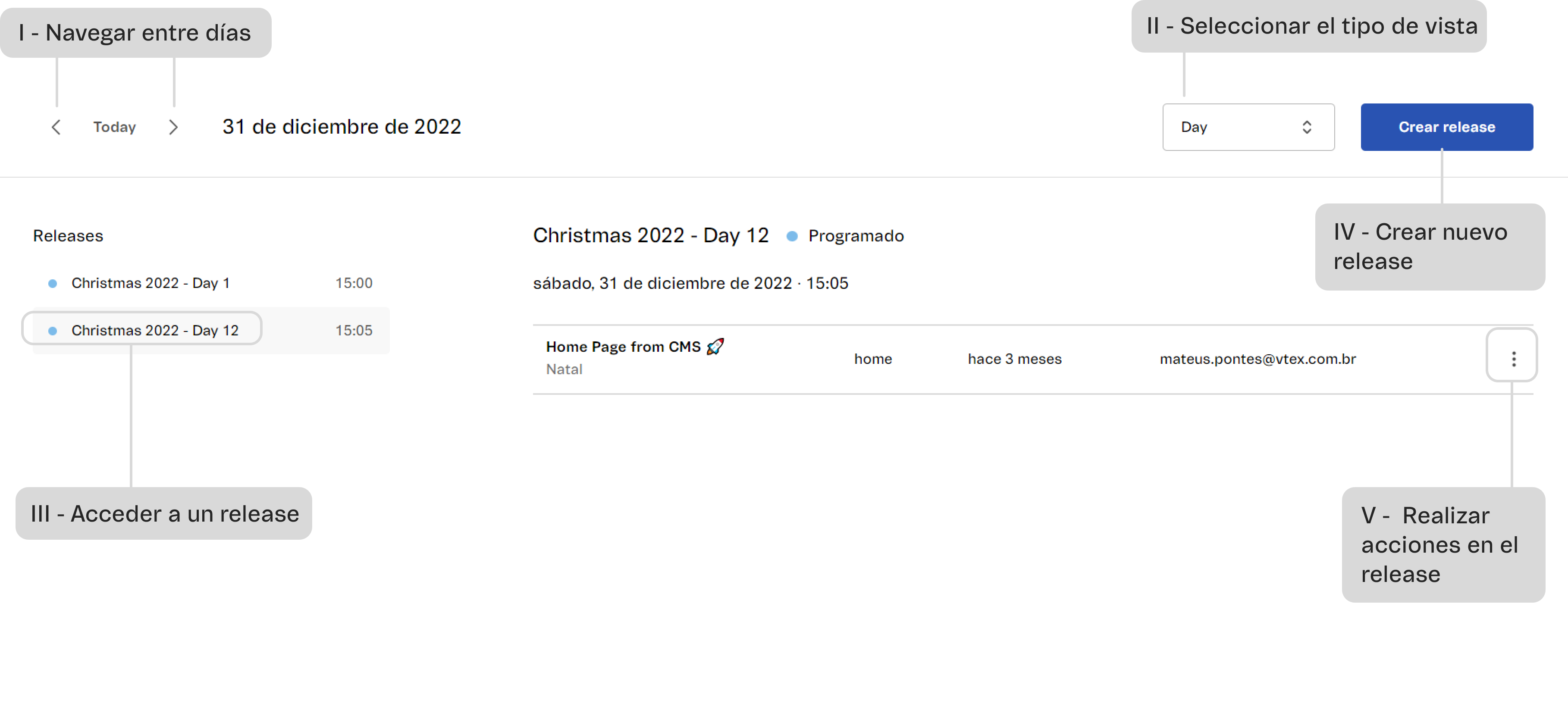This screenshot has width=1568, height=713.
Task: Click the mateus.pontes@vtex.com.br email
Action: click(1258, 359)
